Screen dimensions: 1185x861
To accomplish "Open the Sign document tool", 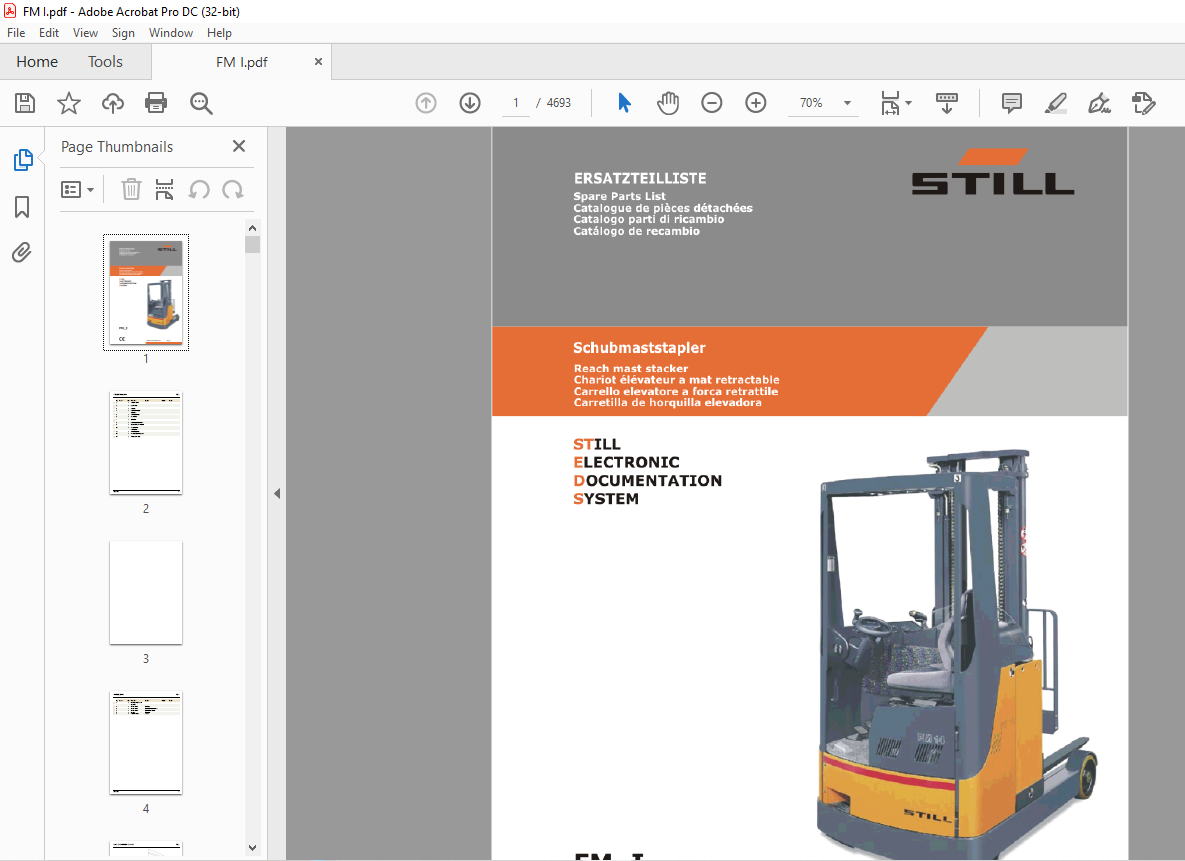I will tap(1099, 103).
